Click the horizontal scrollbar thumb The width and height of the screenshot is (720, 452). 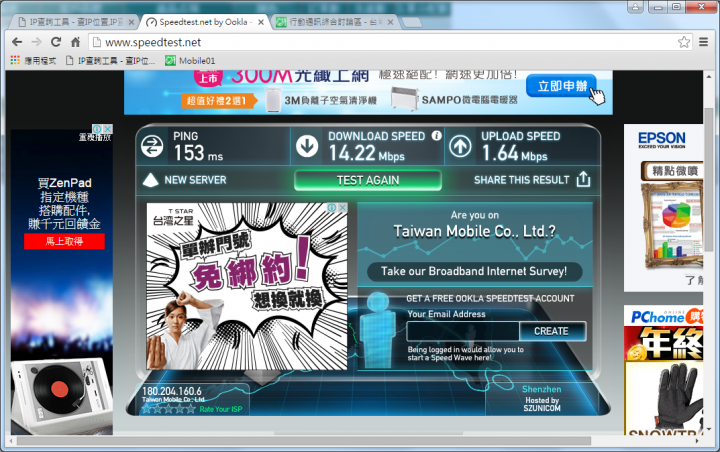pos(304,441)
